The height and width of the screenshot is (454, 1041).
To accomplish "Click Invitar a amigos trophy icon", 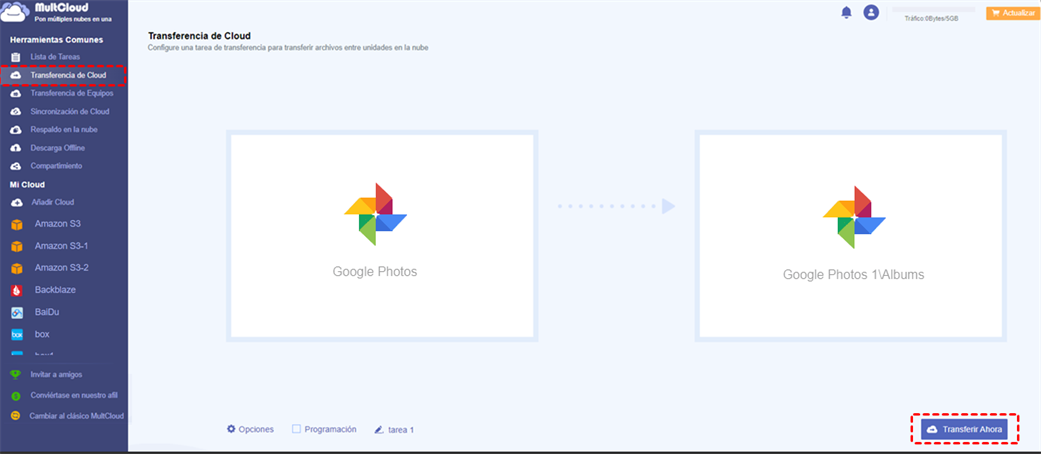I will (16, 375).
